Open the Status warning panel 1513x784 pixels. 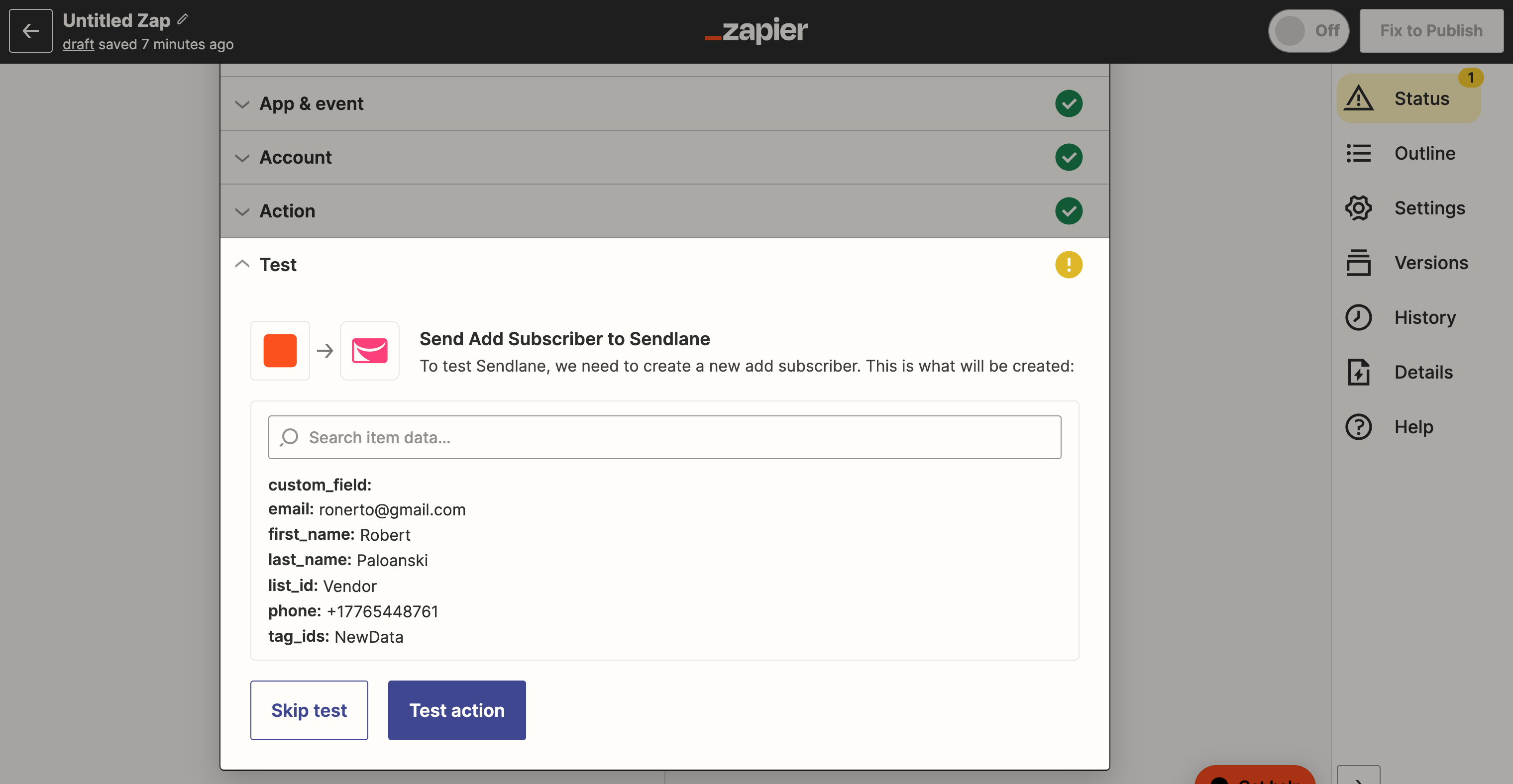click(1408, 98)
